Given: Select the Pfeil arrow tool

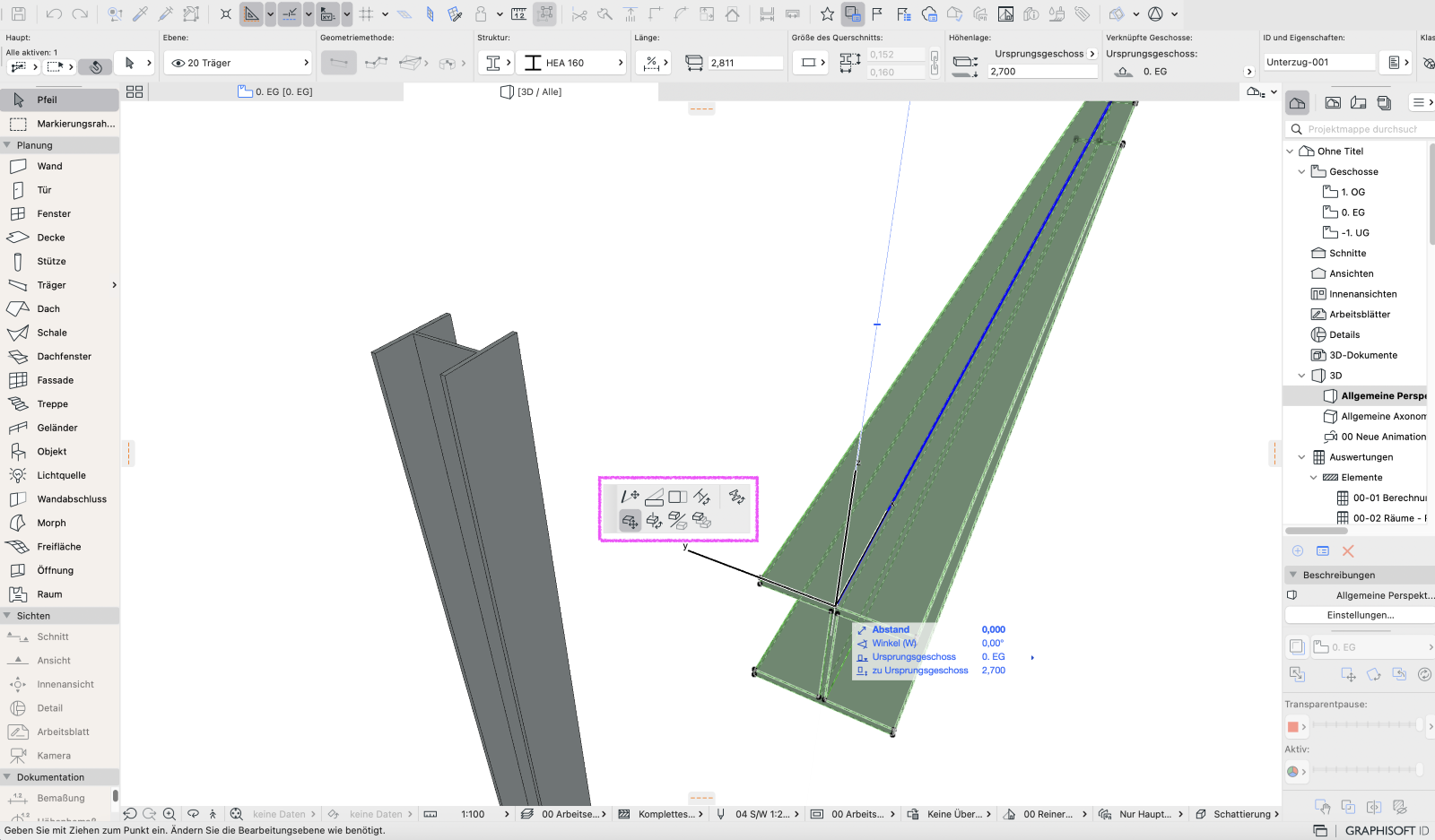Looking at the screenshot, I should [x=59, y=100].
